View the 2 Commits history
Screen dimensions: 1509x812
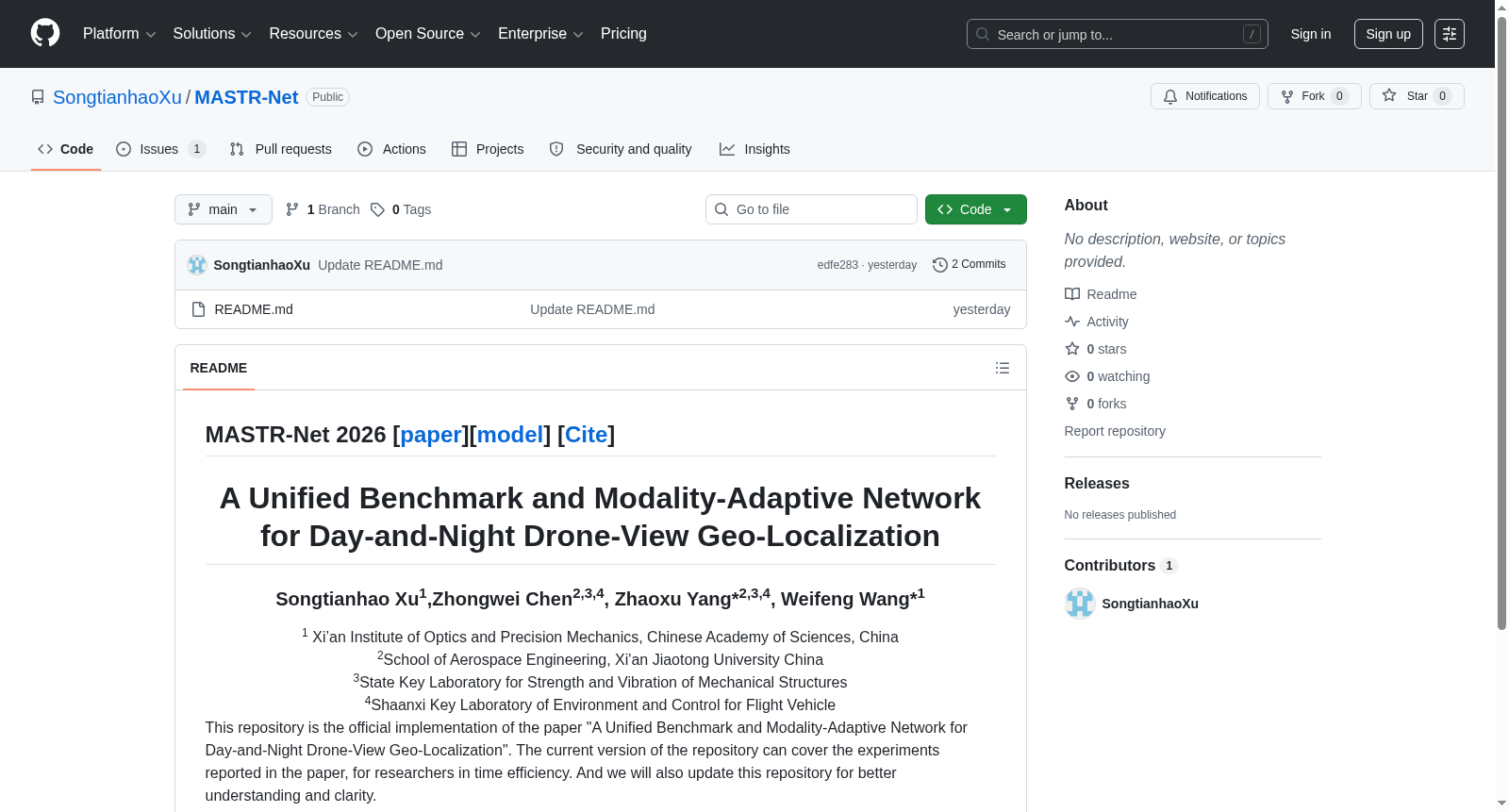(x=970, y=265)
